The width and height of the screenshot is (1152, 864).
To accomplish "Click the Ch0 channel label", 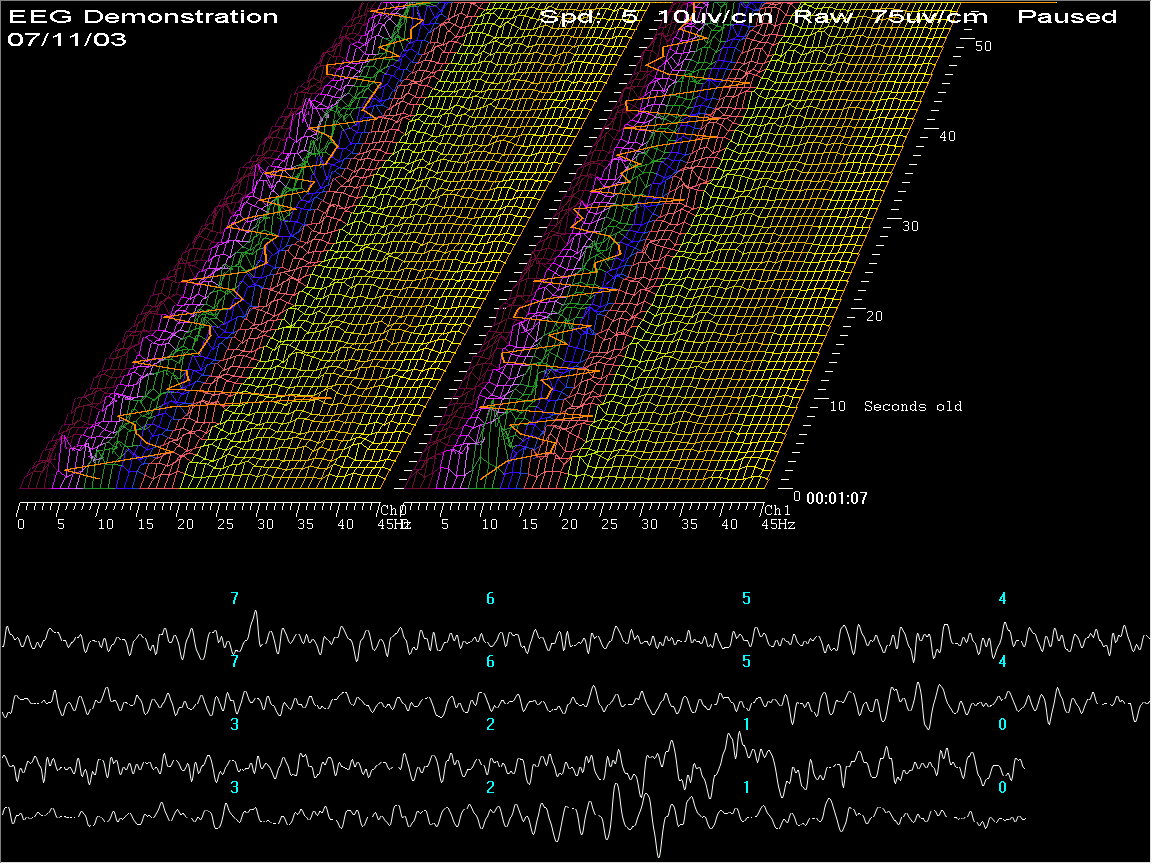I will tap(388, 510).
